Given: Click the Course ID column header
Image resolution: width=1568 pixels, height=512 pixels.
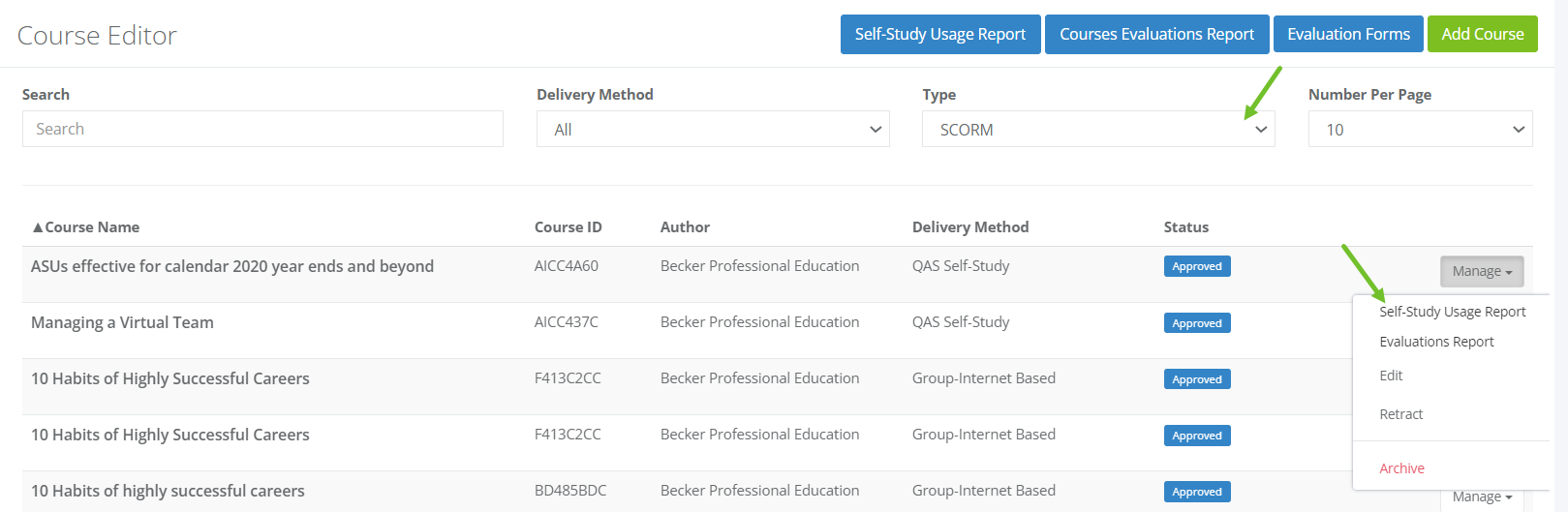Looking at the screenshot, I should [x=569, y=227].
